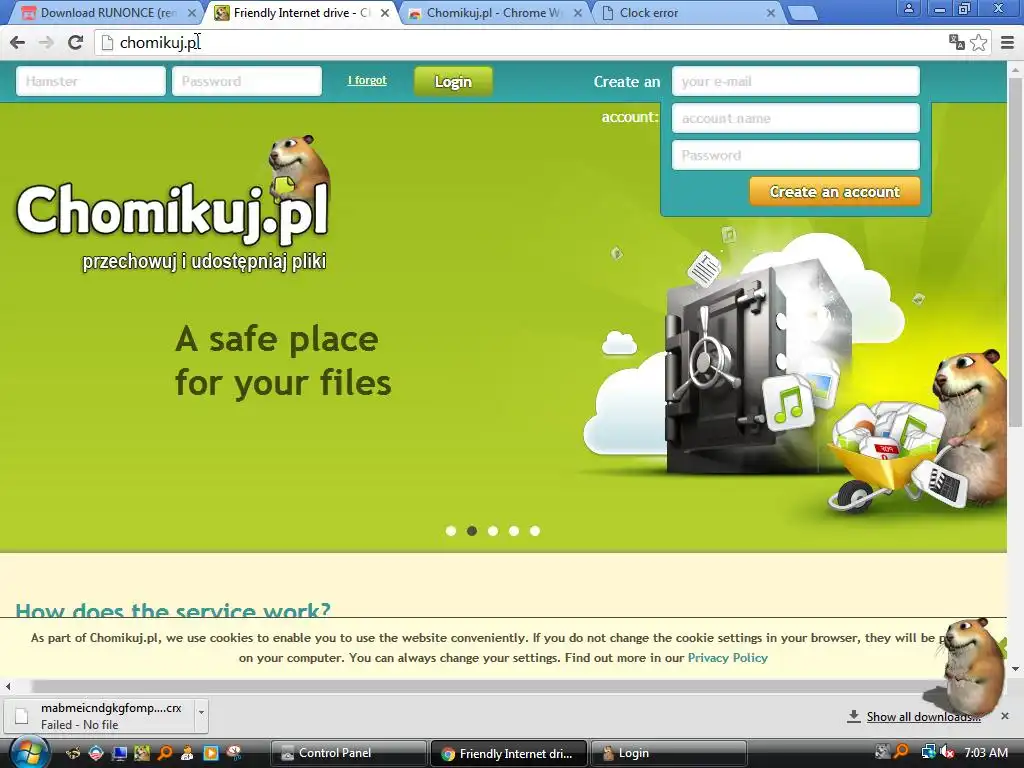Click the vertical page scrollbar thumb
Viewport: 1024px width, 768px height.
click(1016, 251)
